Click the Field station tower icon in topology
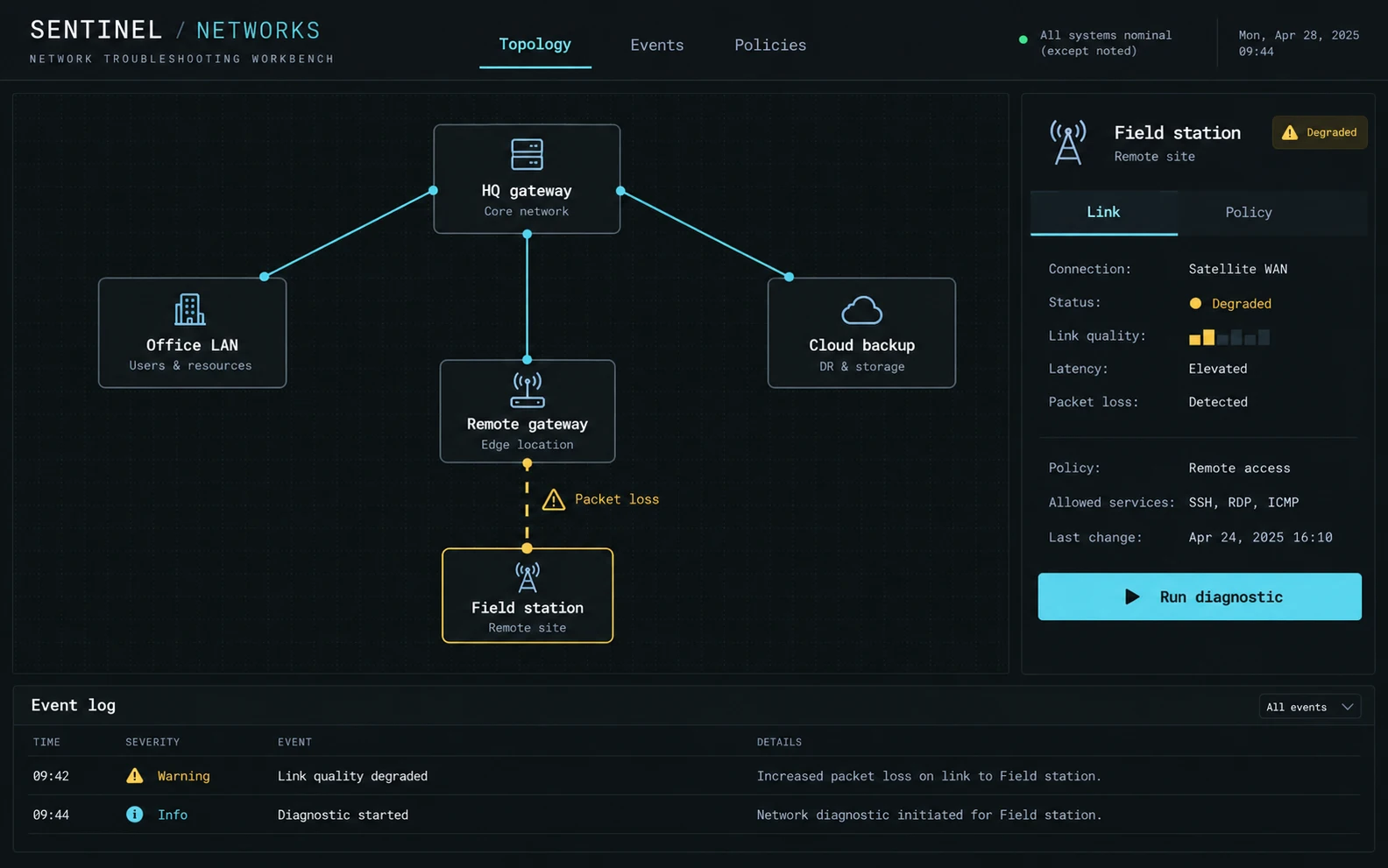 527,576
